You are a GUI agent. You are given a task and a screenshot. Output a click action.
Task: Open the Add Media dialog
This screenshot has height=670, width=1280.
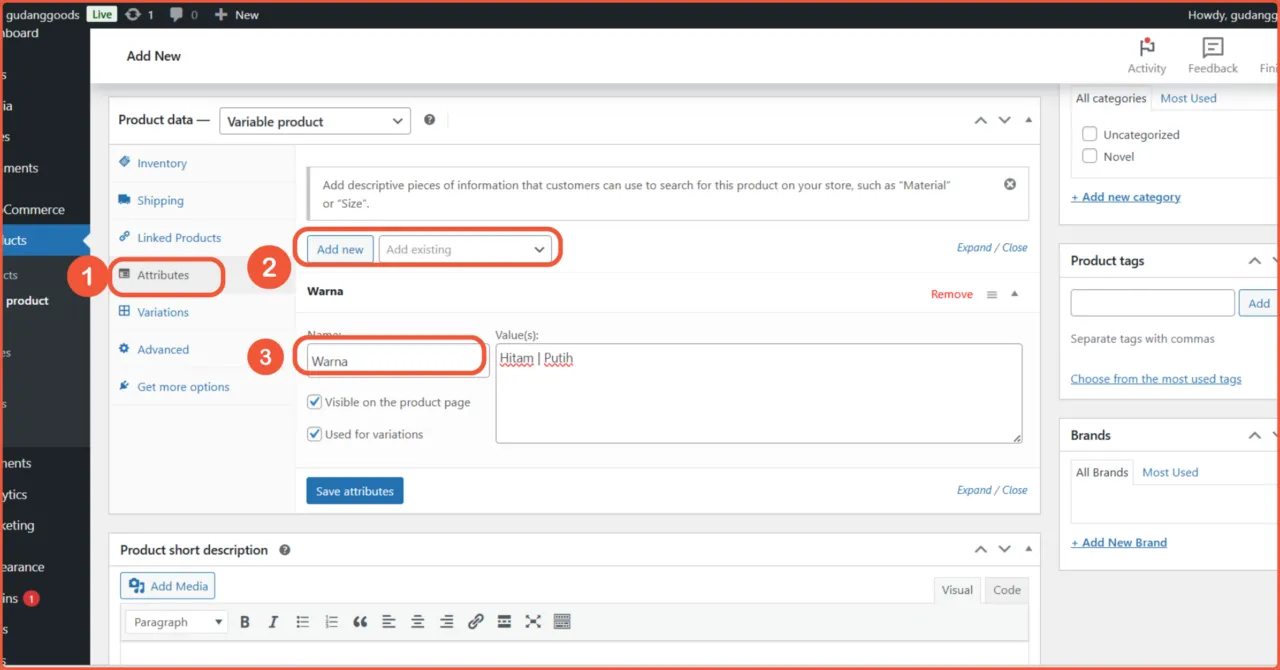(167, 585)
